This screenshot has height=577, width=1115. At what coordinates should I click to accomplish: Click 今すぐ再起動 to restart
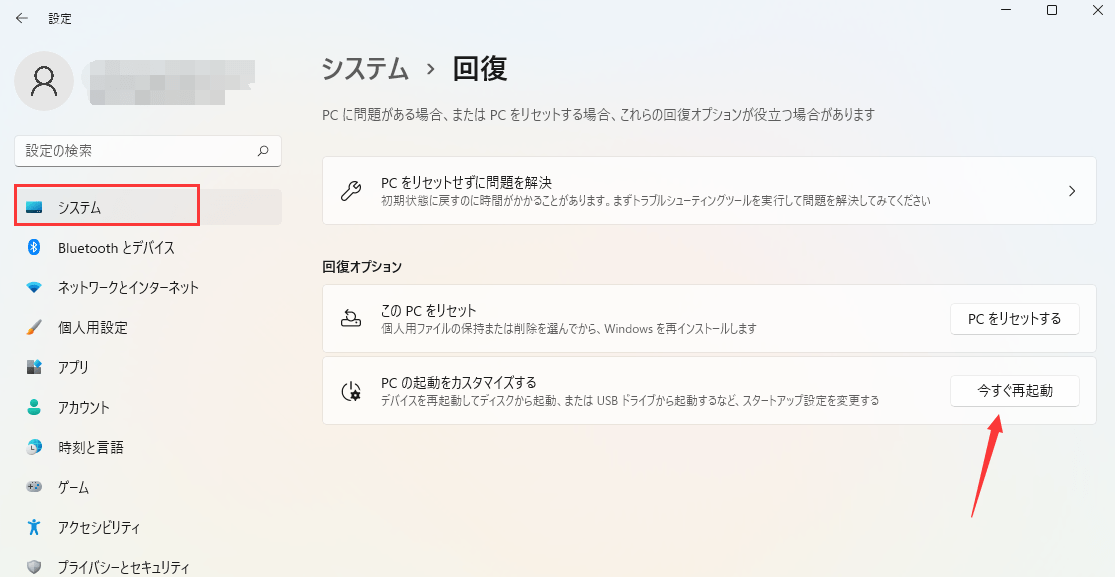pos(1014,391)
